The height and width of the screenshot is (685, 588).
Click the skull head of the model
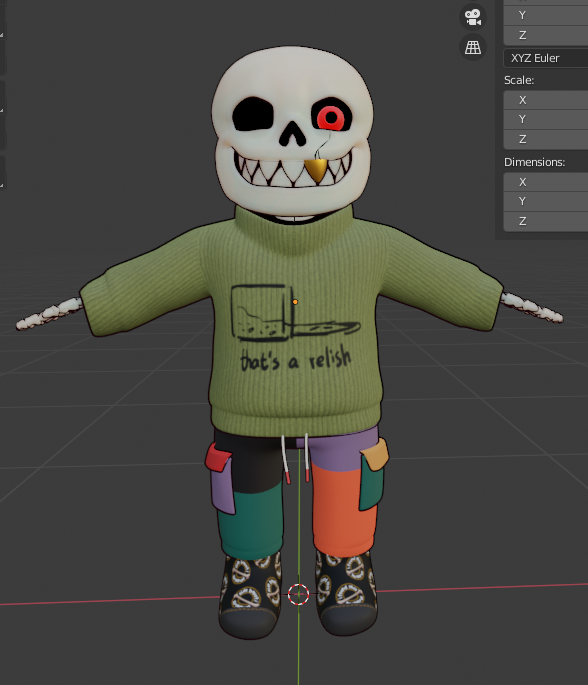pos(292,131)
